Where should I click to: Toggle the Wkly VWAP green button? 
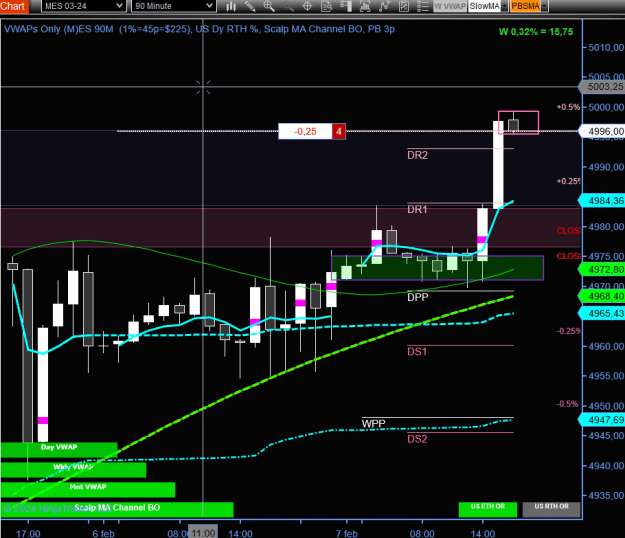pyautogui.click(x=73, y=469)
